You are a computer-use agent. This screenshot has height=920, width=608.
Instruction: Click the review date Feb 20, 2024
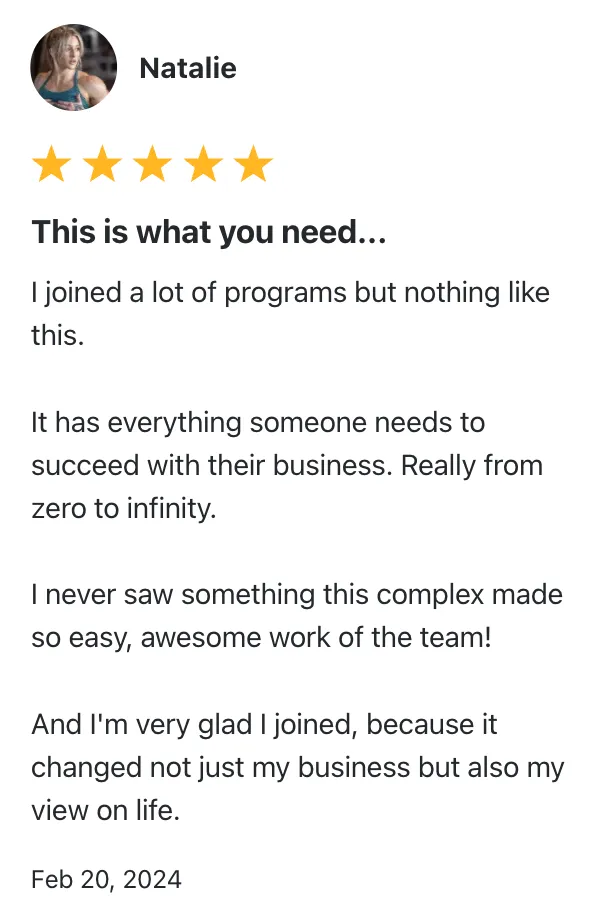coord(107,880)
